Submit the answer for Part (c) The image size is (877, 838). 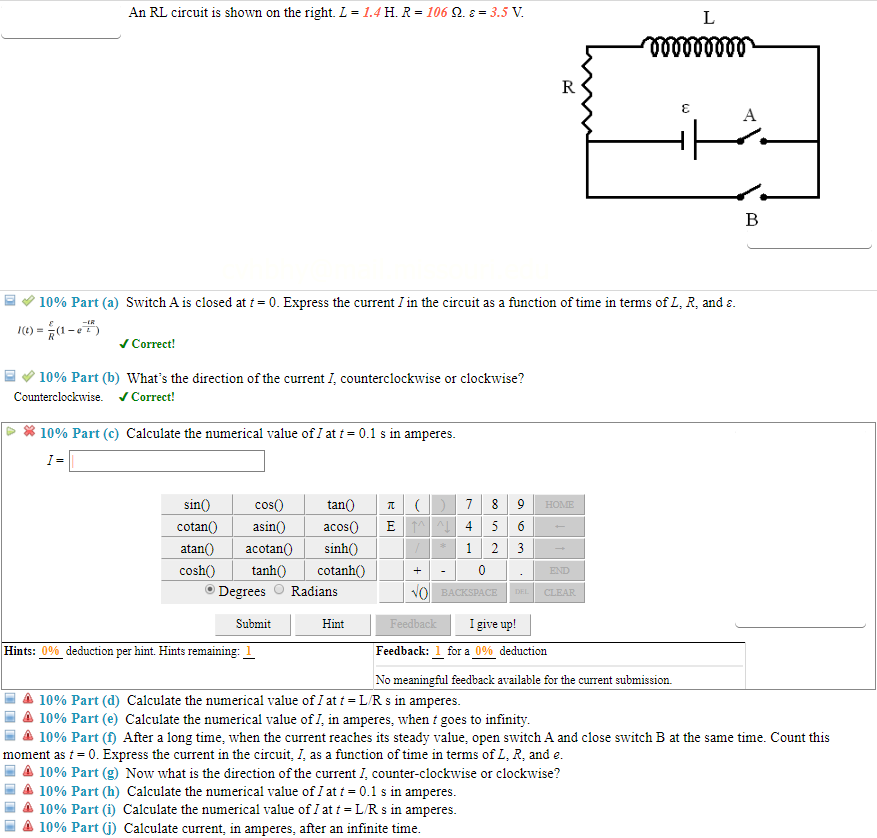point(253,624)
